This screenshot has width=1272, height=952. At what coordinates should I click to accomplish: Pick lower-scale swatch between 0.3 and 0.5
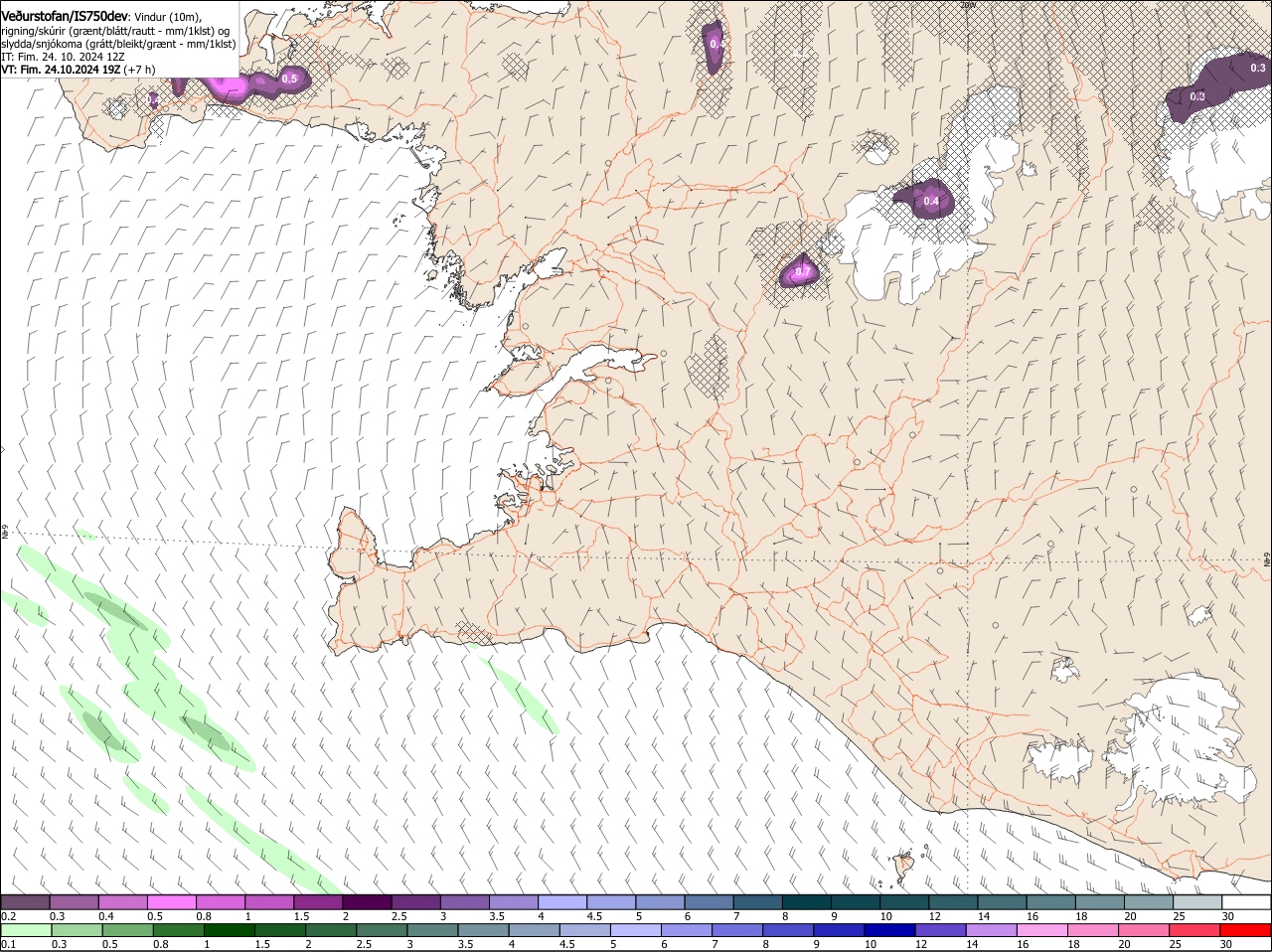(77, 931)
